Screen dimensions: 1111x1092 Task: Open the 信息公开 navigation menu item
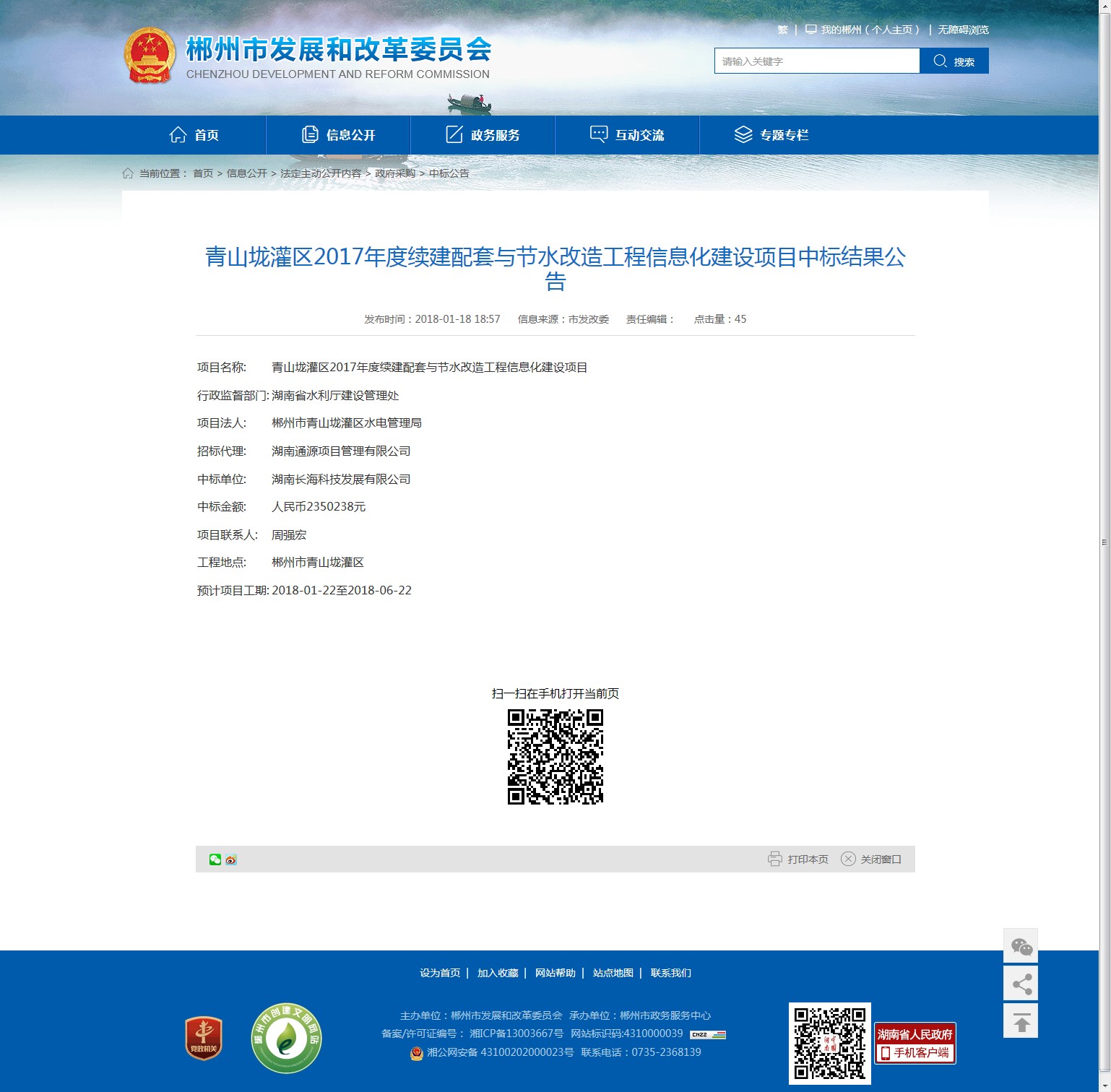338,135
